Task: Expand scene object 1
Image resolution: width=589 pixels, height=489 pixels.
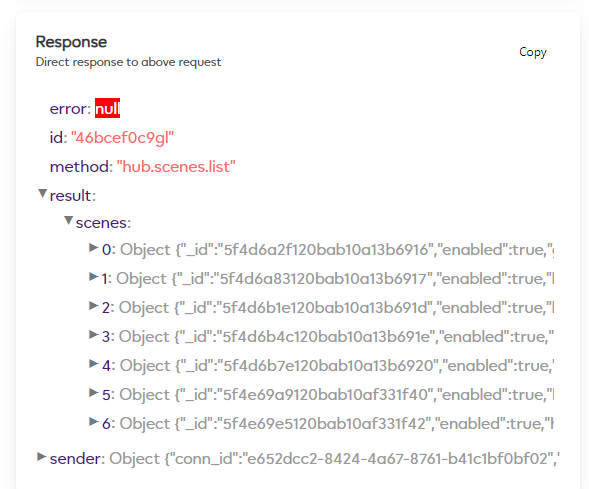Action: point(94,277)
